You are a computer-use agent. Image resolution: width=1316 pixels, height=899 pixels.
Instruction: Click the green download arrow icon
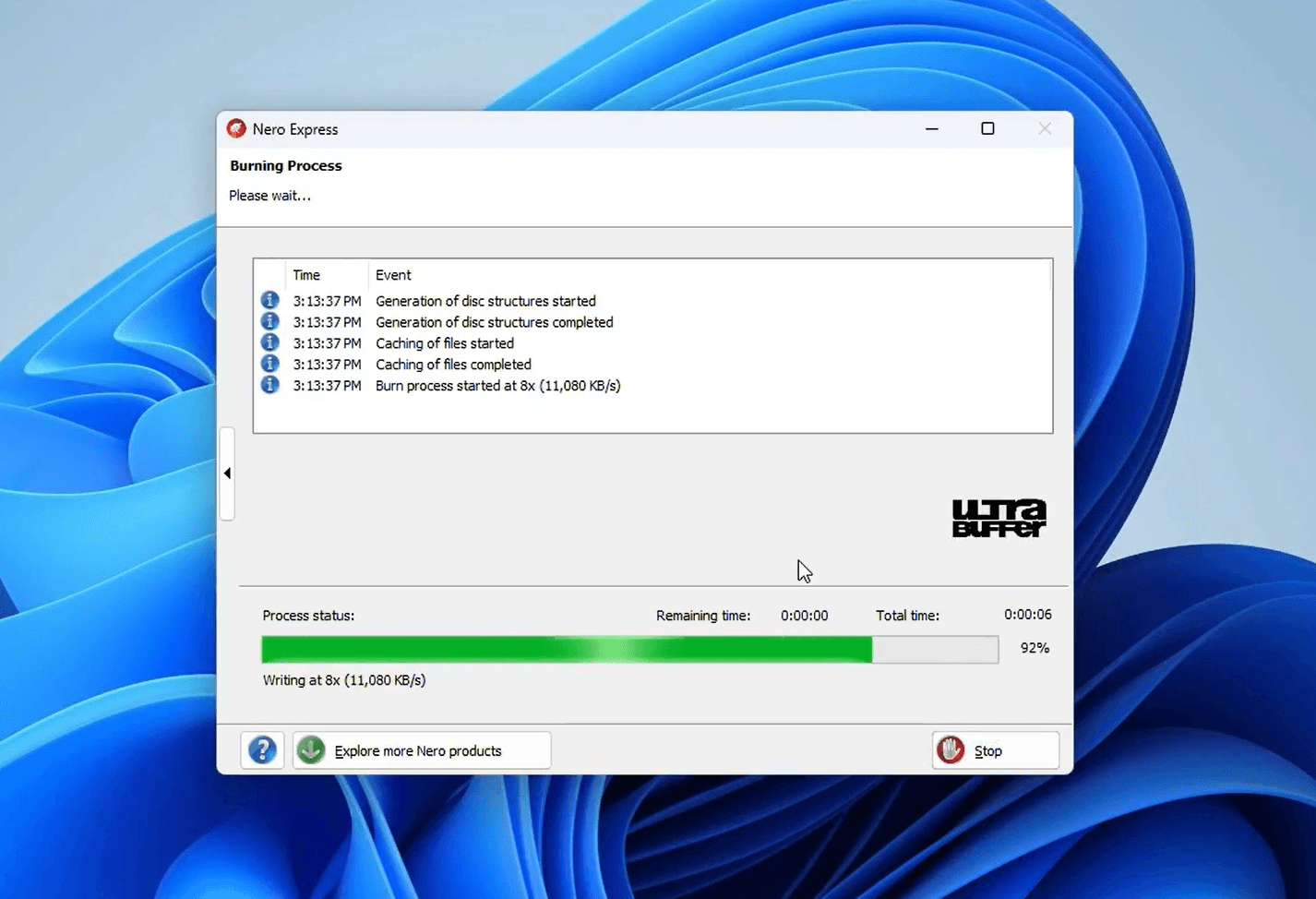coord(311,750)
